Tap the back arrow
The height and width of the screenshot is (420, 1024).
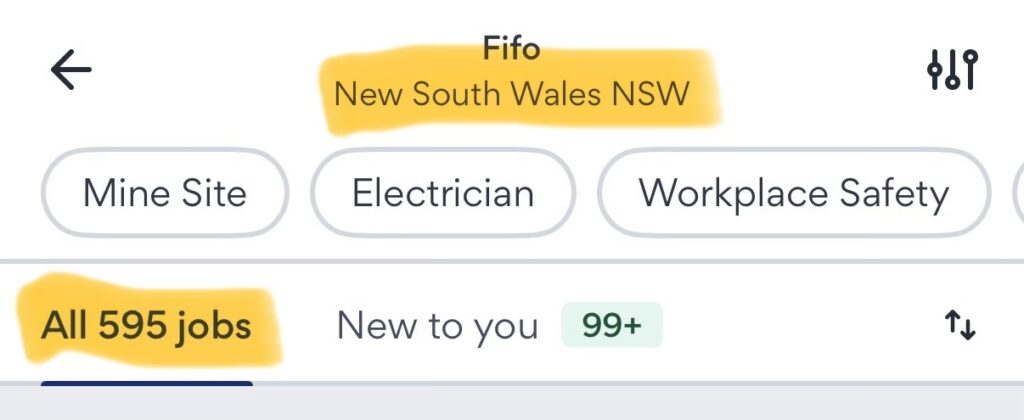pos(70,69)
